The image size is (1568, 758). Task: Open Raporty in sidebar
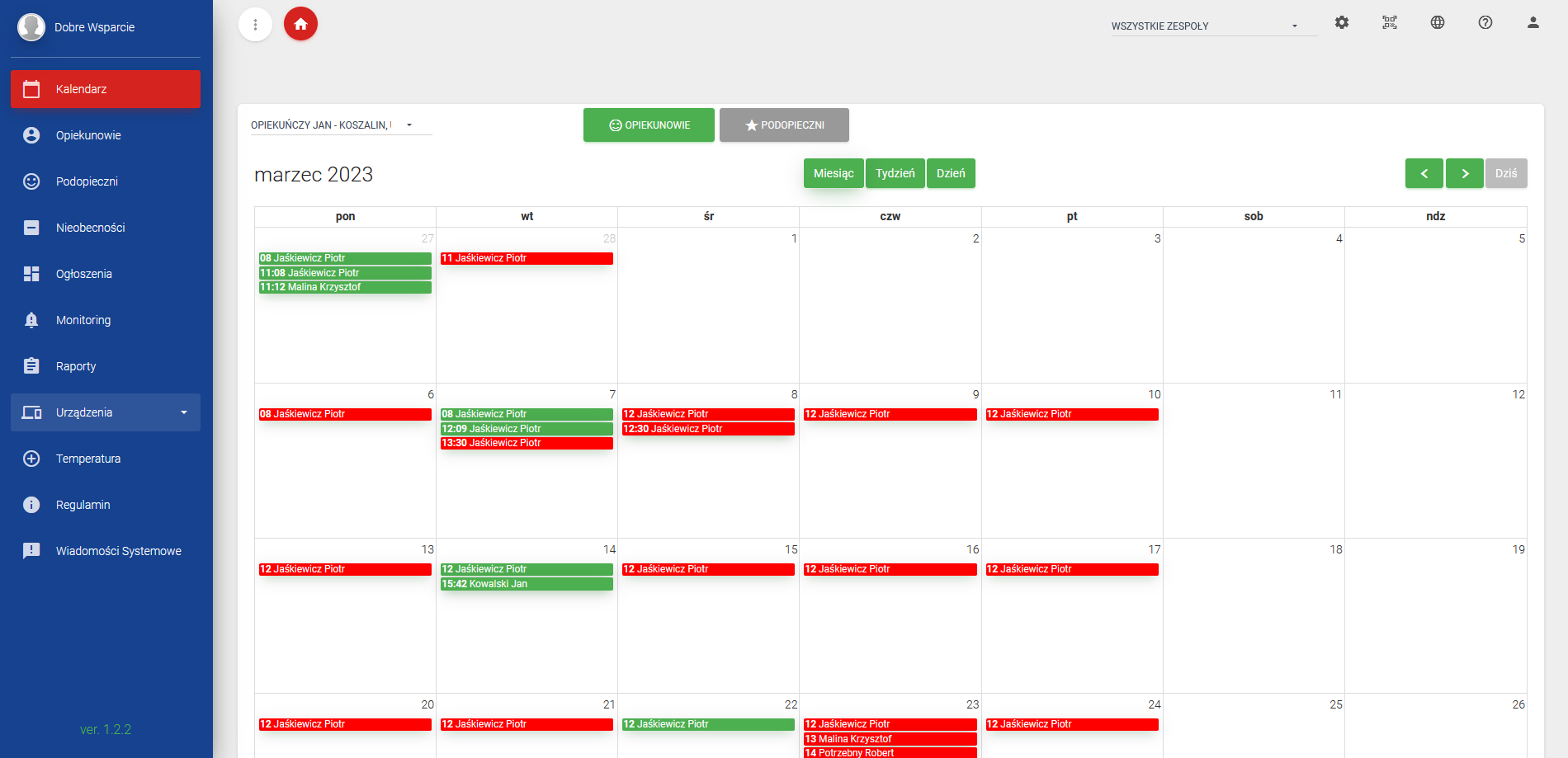pyautogui.click(x=106, y=366)
